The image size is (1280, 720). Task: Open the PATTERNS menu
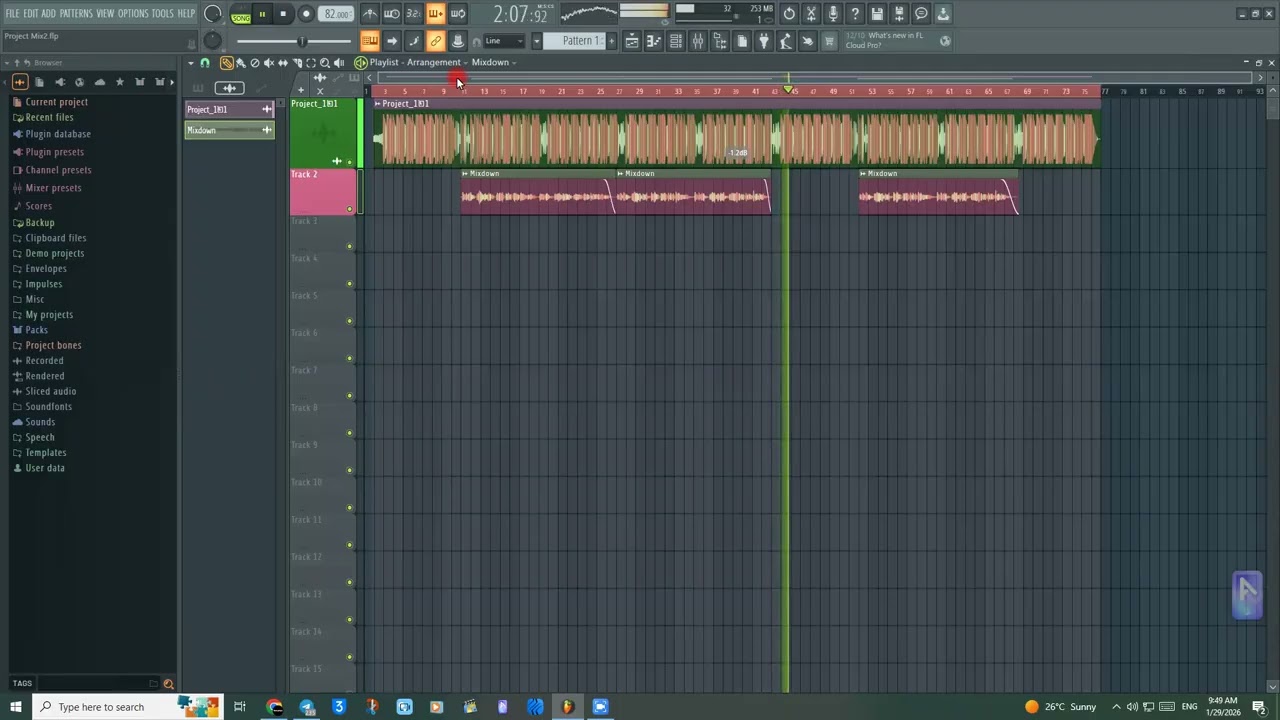click(76, 14)
